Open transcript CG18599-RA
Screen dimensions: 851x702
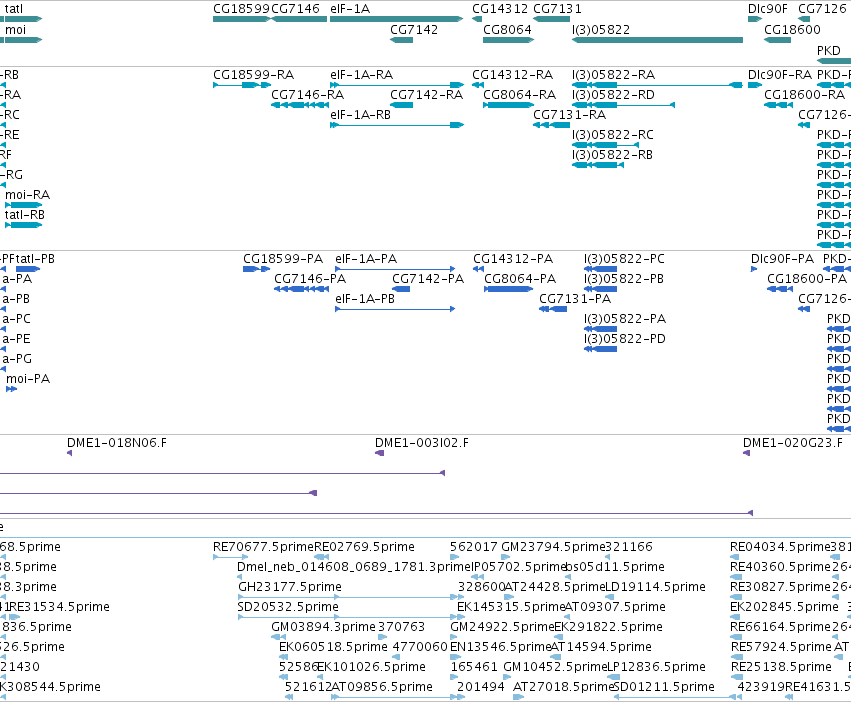click(x=253, y=75)
